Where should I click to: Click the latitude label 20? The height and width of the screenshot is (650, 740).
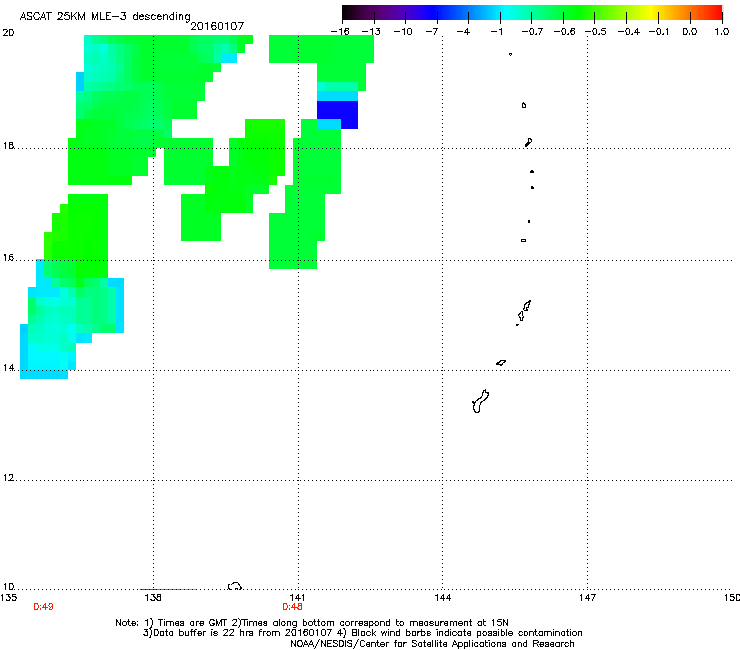(x=8, y=33)
